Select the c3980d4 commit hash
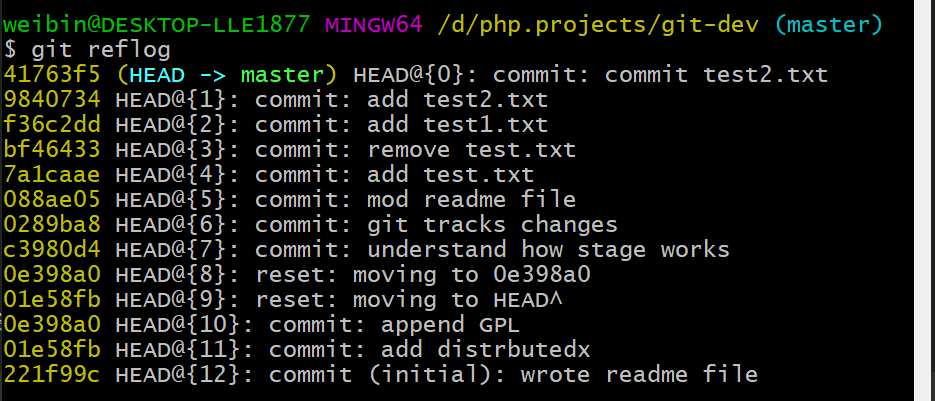 (52, 250)
